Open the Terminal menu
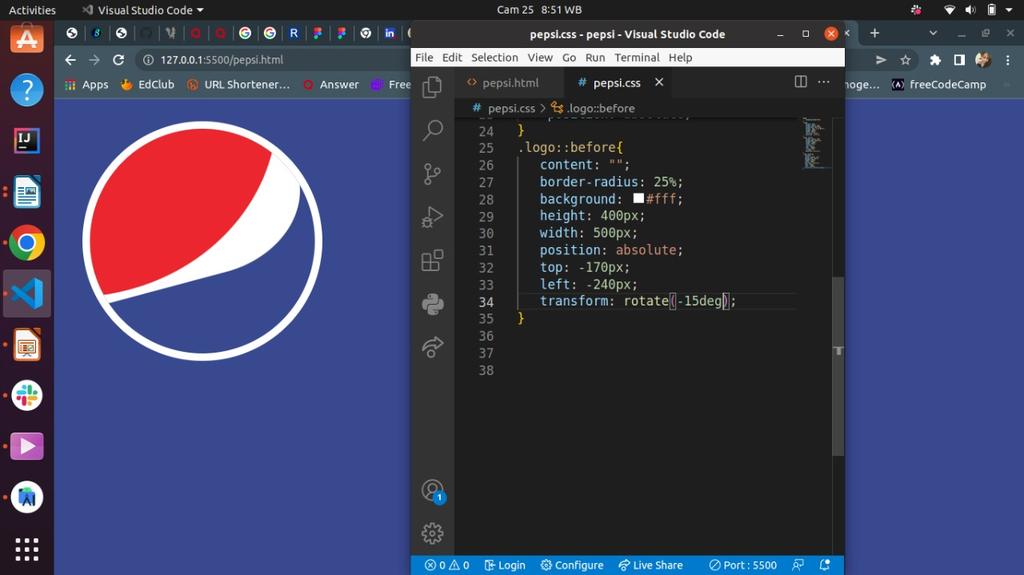 [x=637, y=58]
